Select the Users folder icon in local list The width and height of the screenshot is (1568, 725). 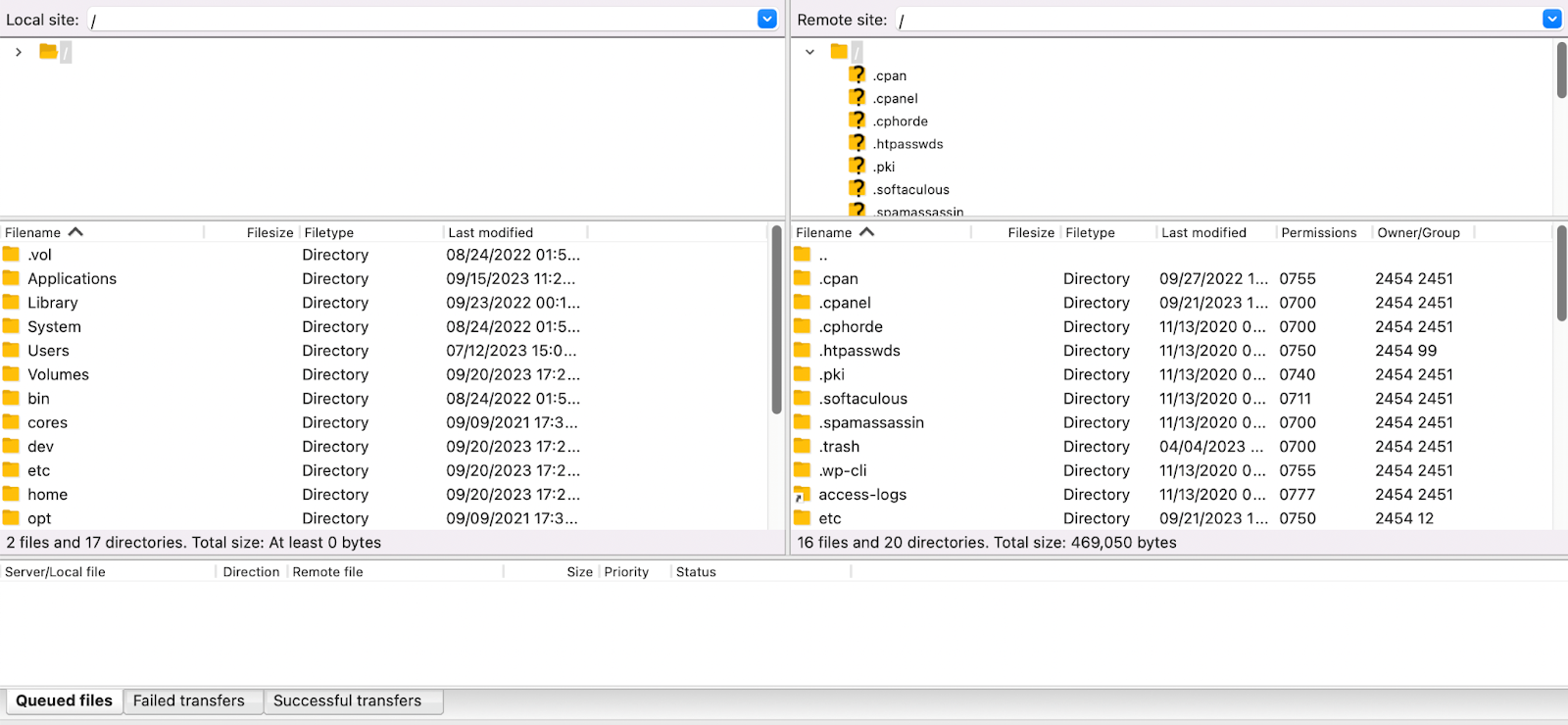coord(12,351)
